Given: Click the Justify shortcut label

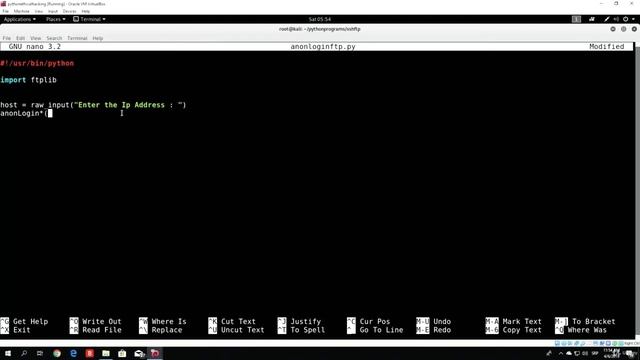Looking at the screenshot, I should coord(305,322).
